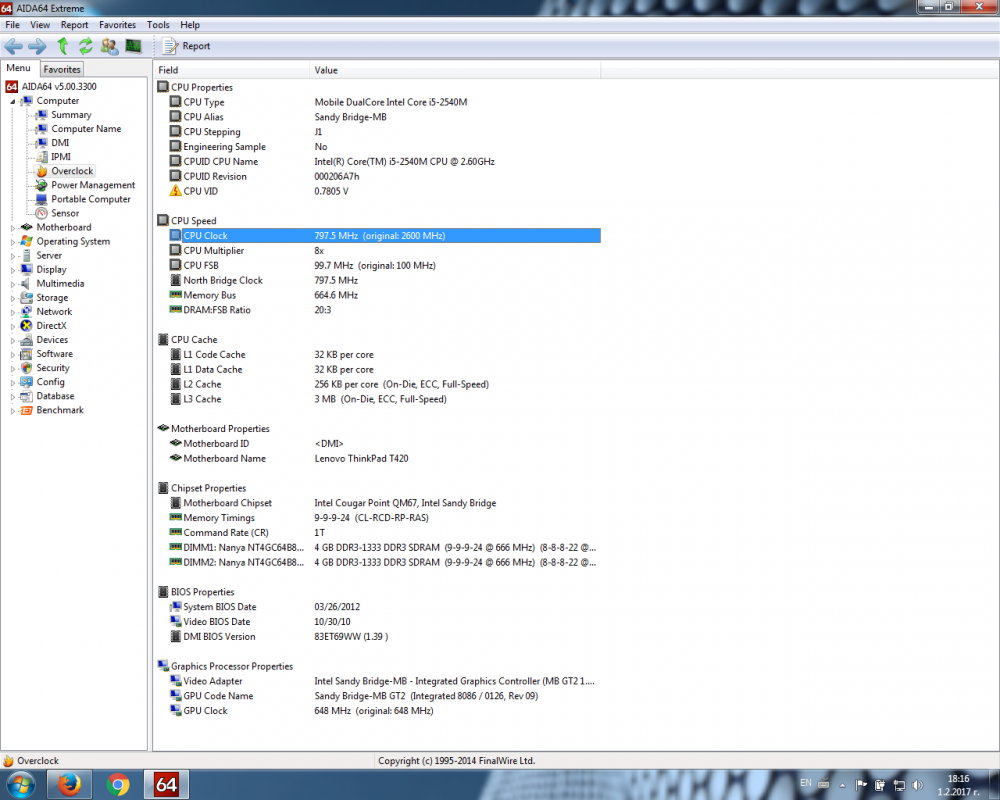Open the Tools menu
This screenshot has height=800, width=1000.
tap(158, 25)
